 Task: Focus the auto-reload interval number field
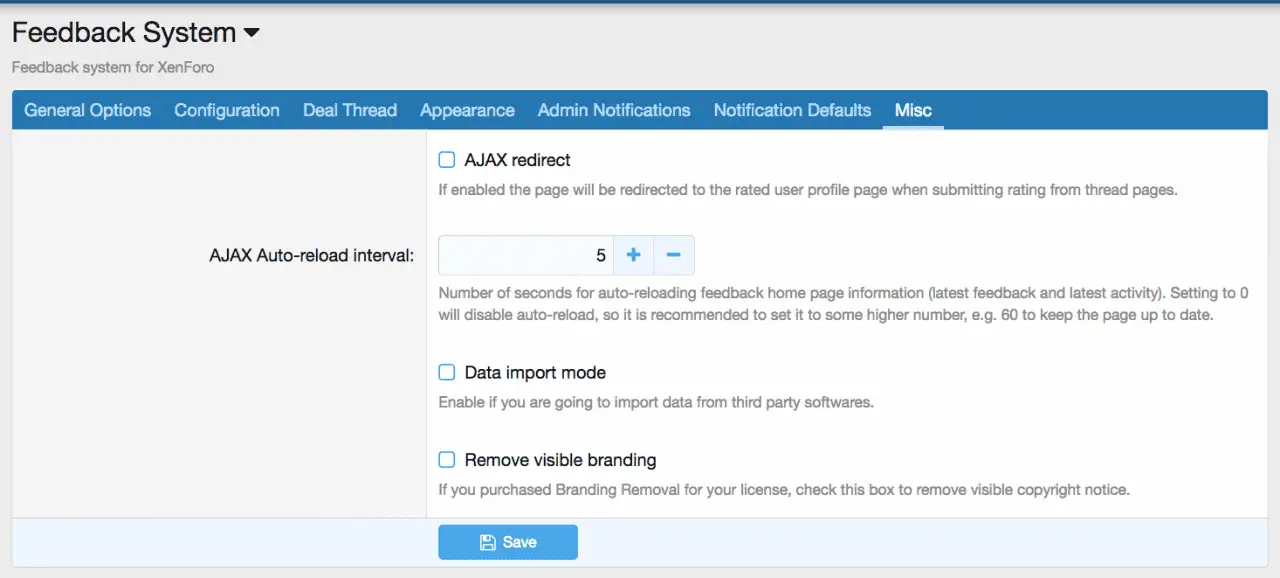pyautogui.click(x=525, y=256)
